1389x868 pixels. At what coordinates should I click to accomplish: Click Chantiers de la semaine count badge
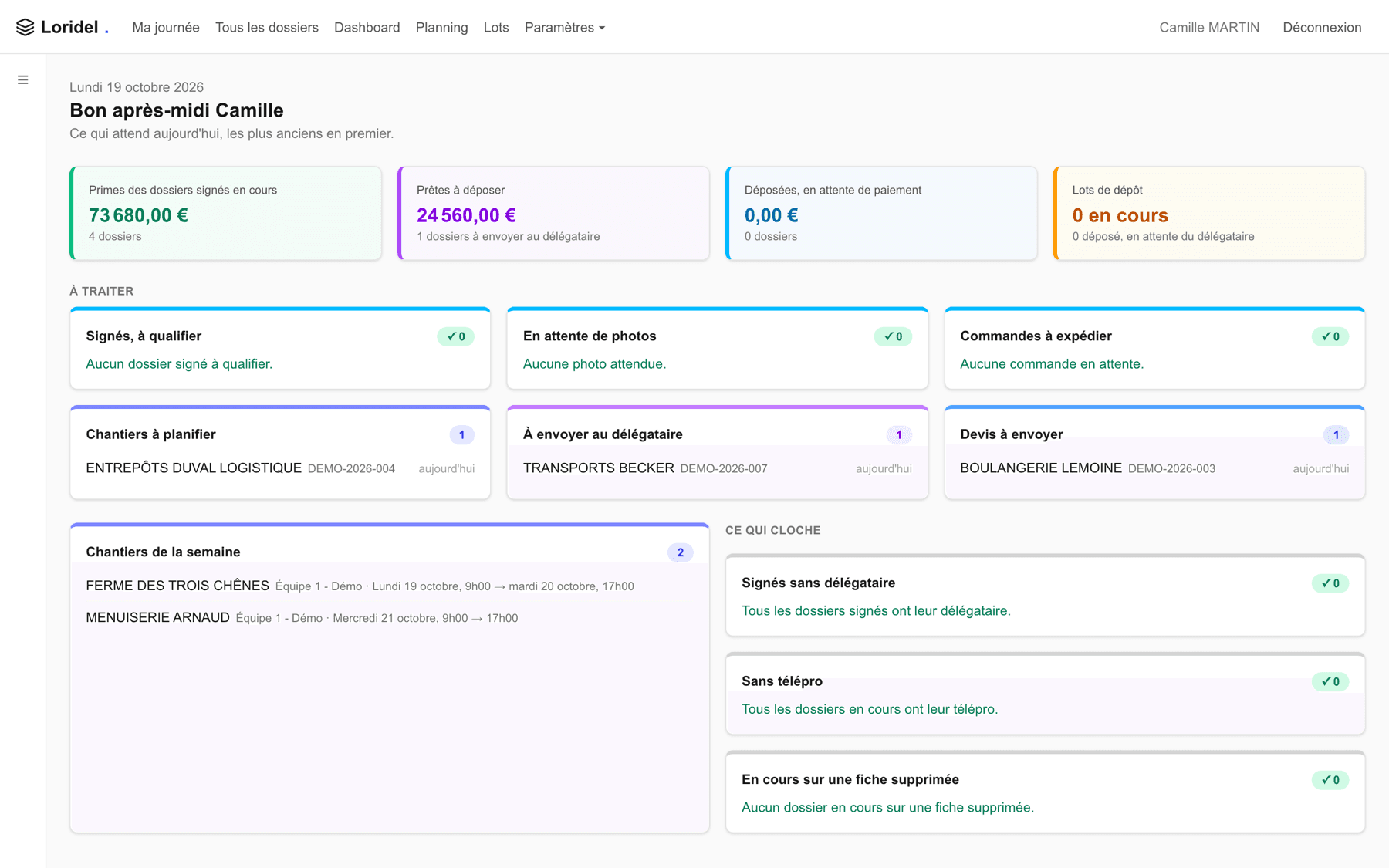coord(681,552)
